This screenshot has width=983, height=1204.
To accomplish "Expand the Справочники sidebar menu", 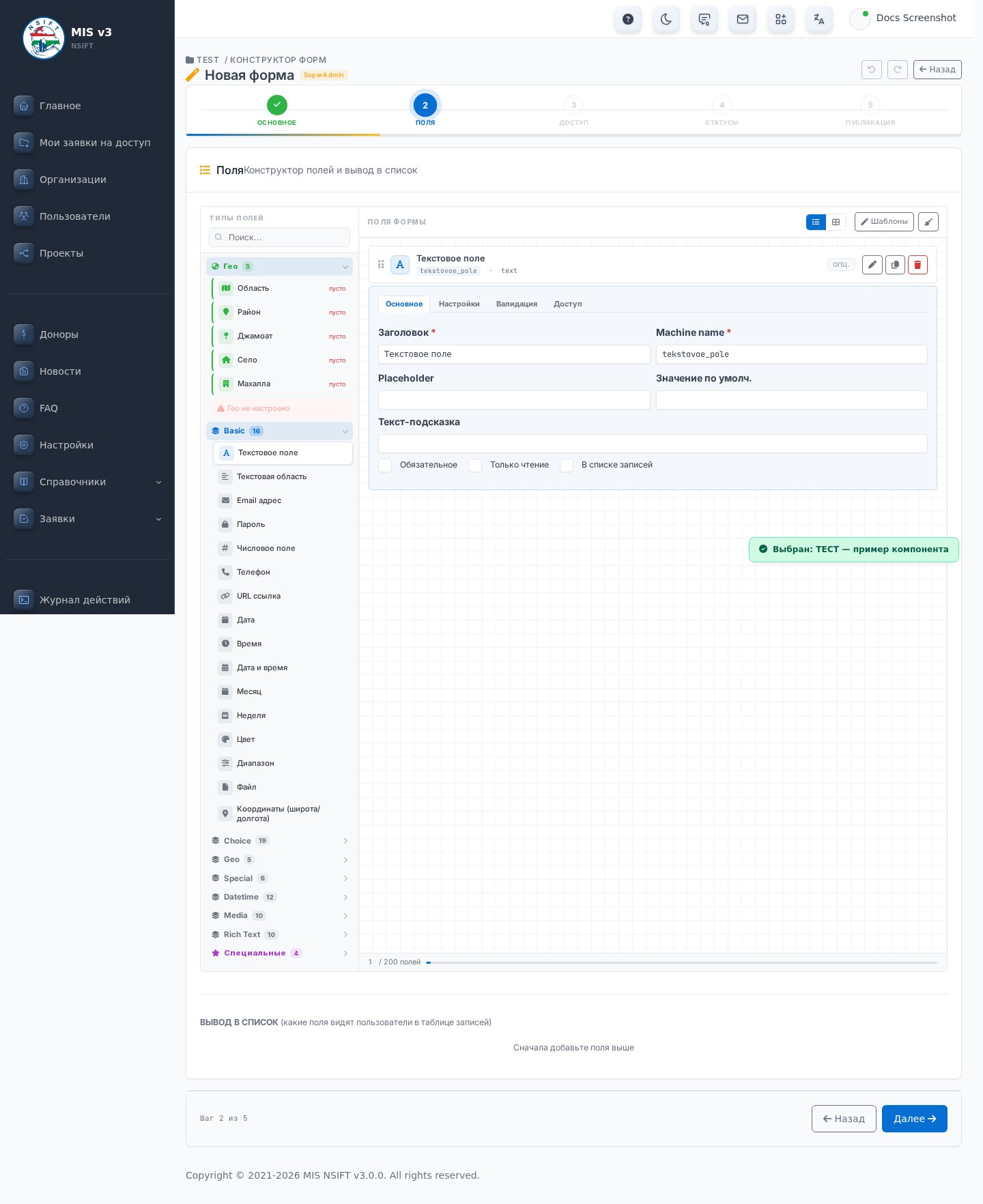I will click(87, 482).
